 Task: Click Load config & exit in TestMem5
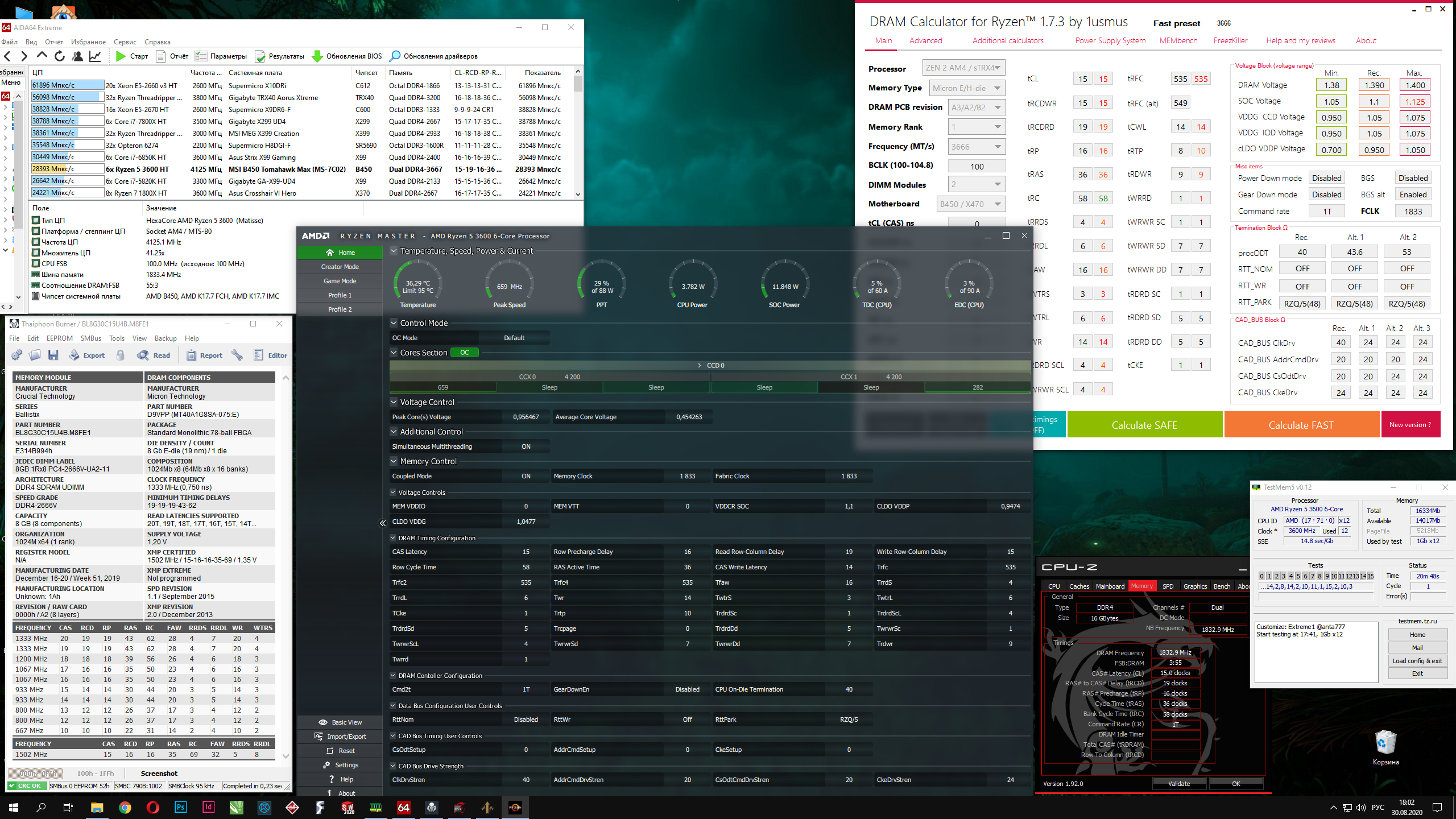1417,661
